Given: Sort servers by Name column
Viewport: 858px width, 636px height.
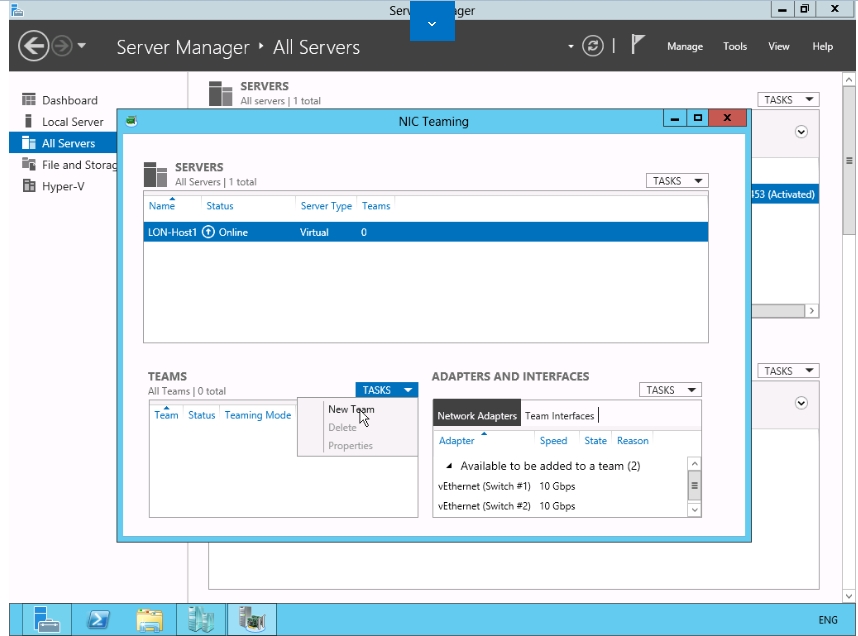Looking at the screenshot, I should (x=162, y=206).
